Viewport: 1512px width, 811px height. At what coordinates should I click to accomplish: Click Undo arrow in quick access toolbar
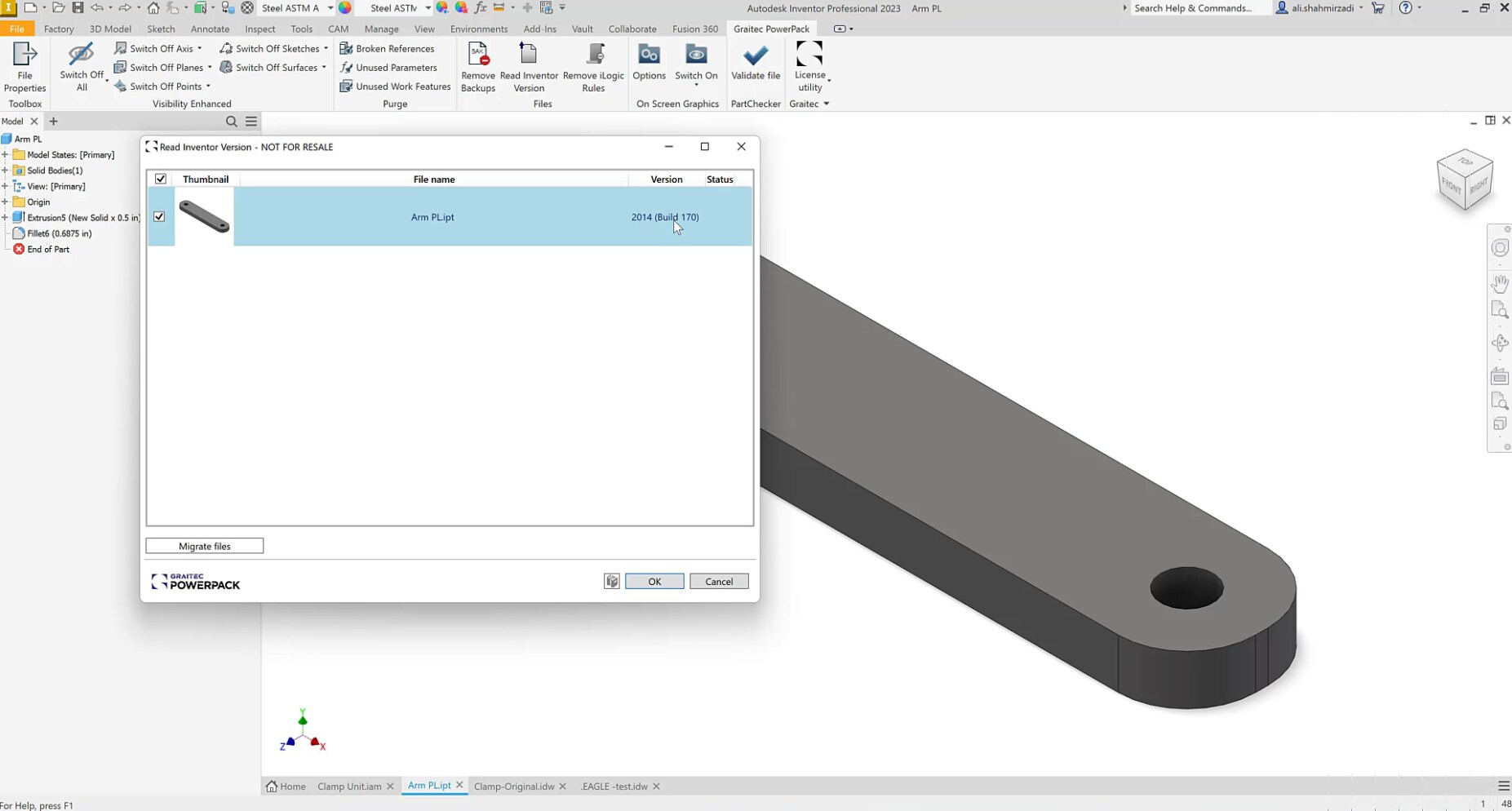click(97, 7)
